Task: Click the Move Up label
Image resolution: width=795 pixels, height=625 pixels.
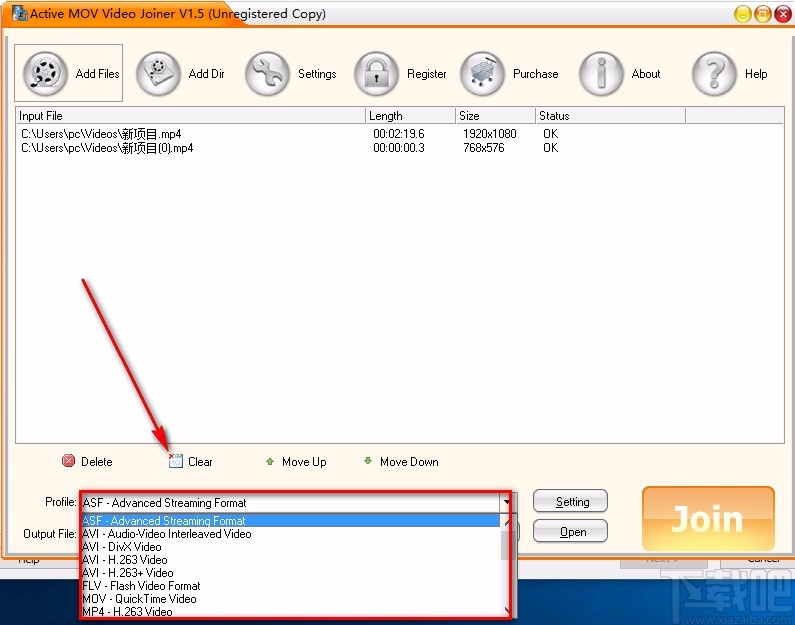Action: [x=304, y=462]
